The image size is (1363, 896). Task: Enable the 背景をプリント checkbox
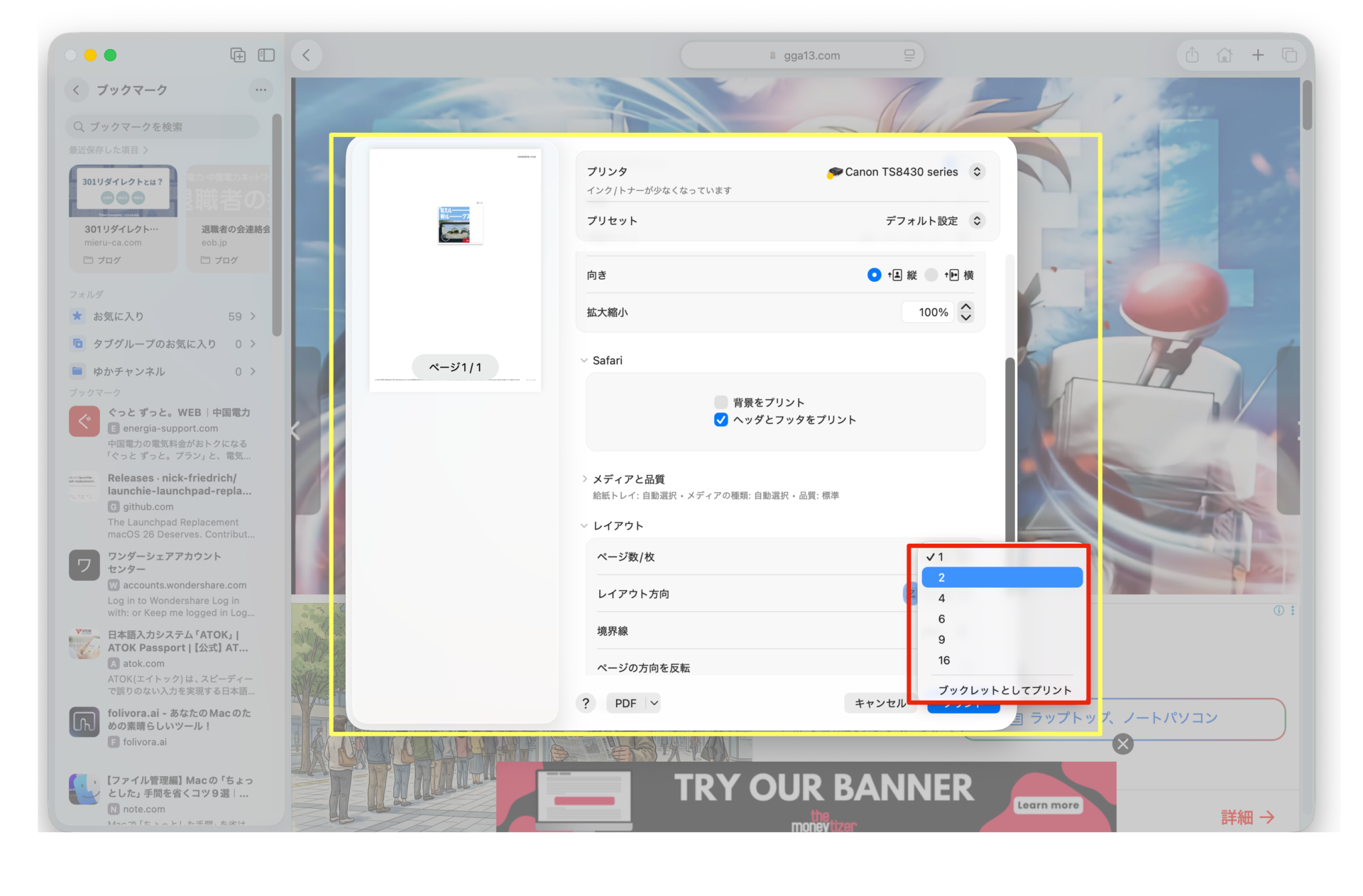coord(721,403)
